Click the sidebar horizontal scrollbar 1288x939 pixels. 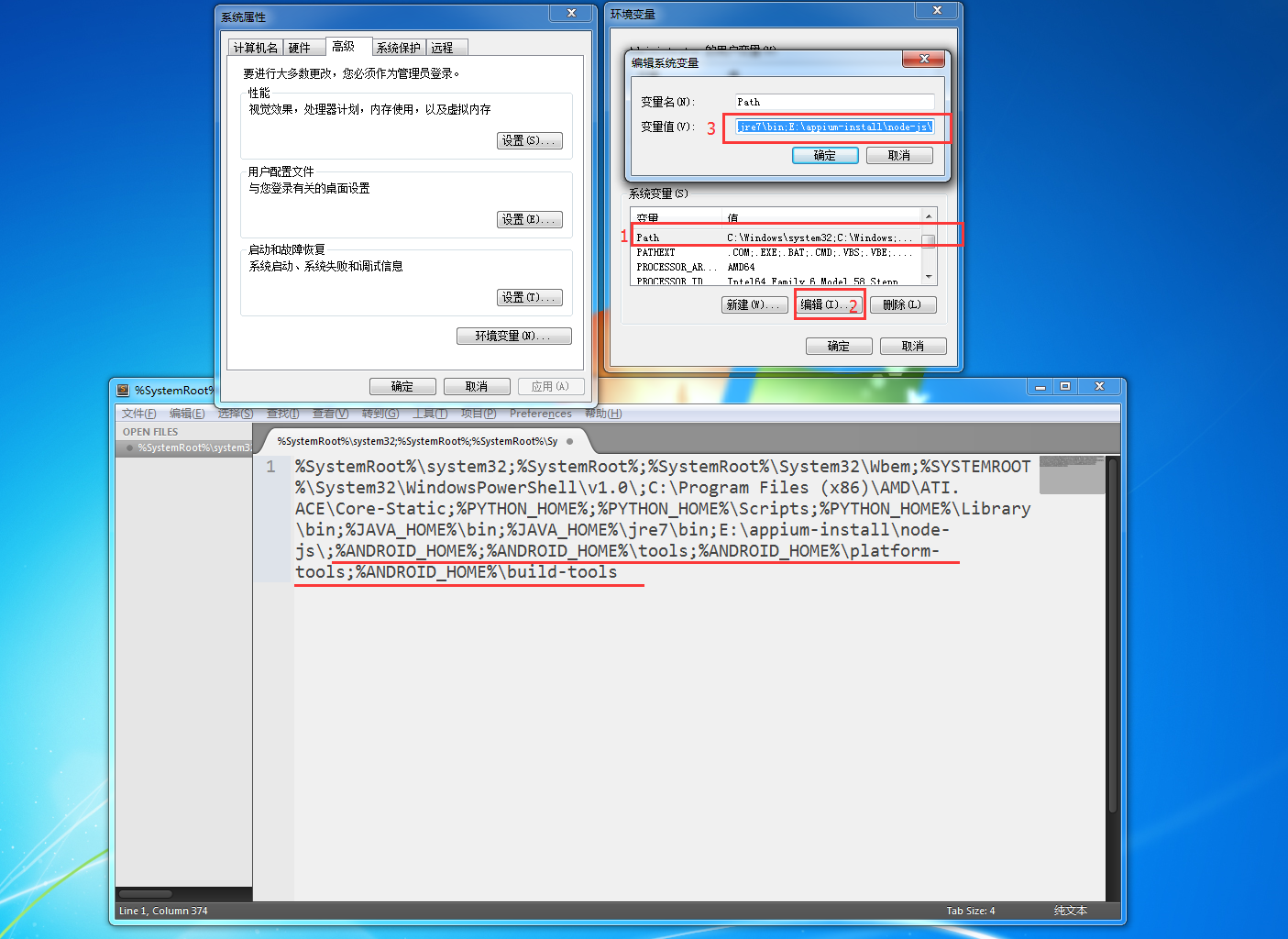[x=146, y=894]
